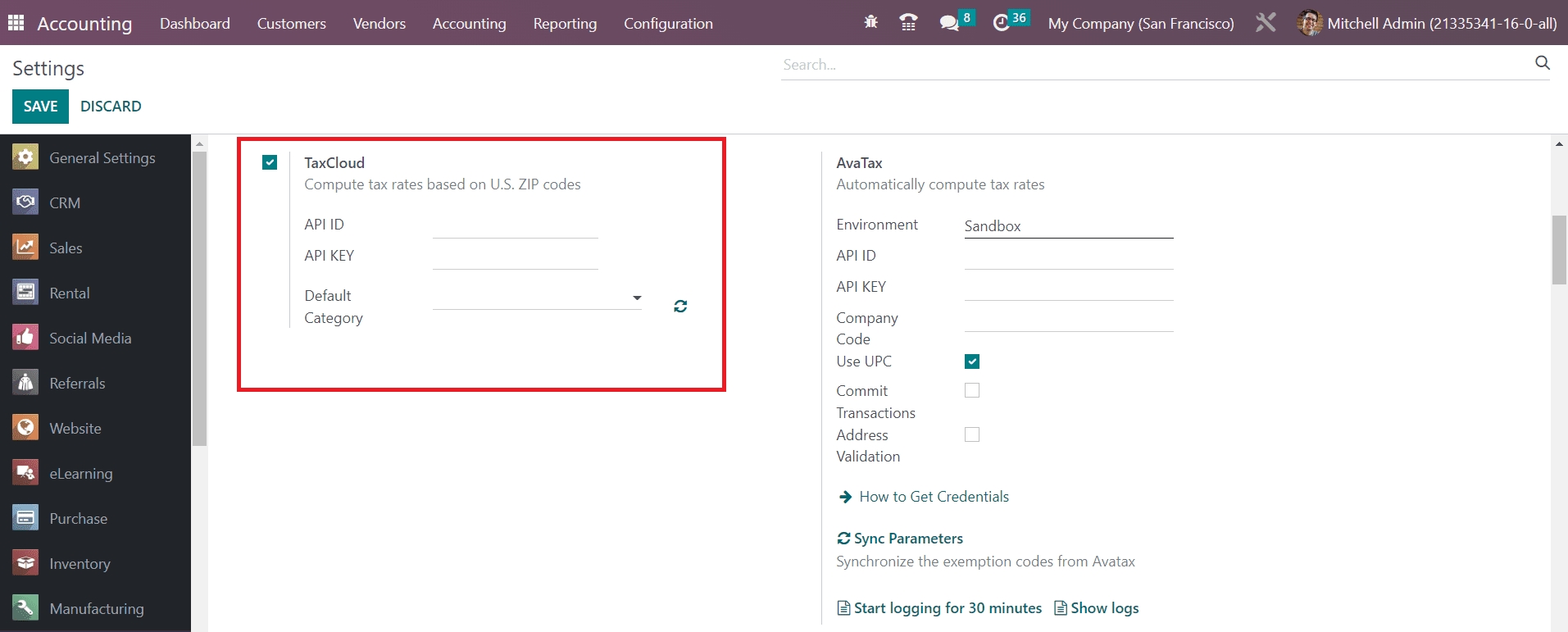The image size is (1568, 632).
Task: Open the My Company switcher dropdown
Action: coord(1140,24)
